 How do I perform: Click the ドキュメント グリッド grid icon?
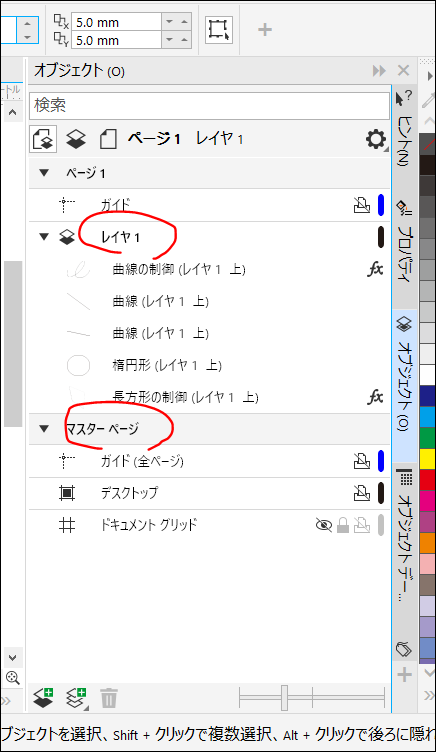point(67,525)
